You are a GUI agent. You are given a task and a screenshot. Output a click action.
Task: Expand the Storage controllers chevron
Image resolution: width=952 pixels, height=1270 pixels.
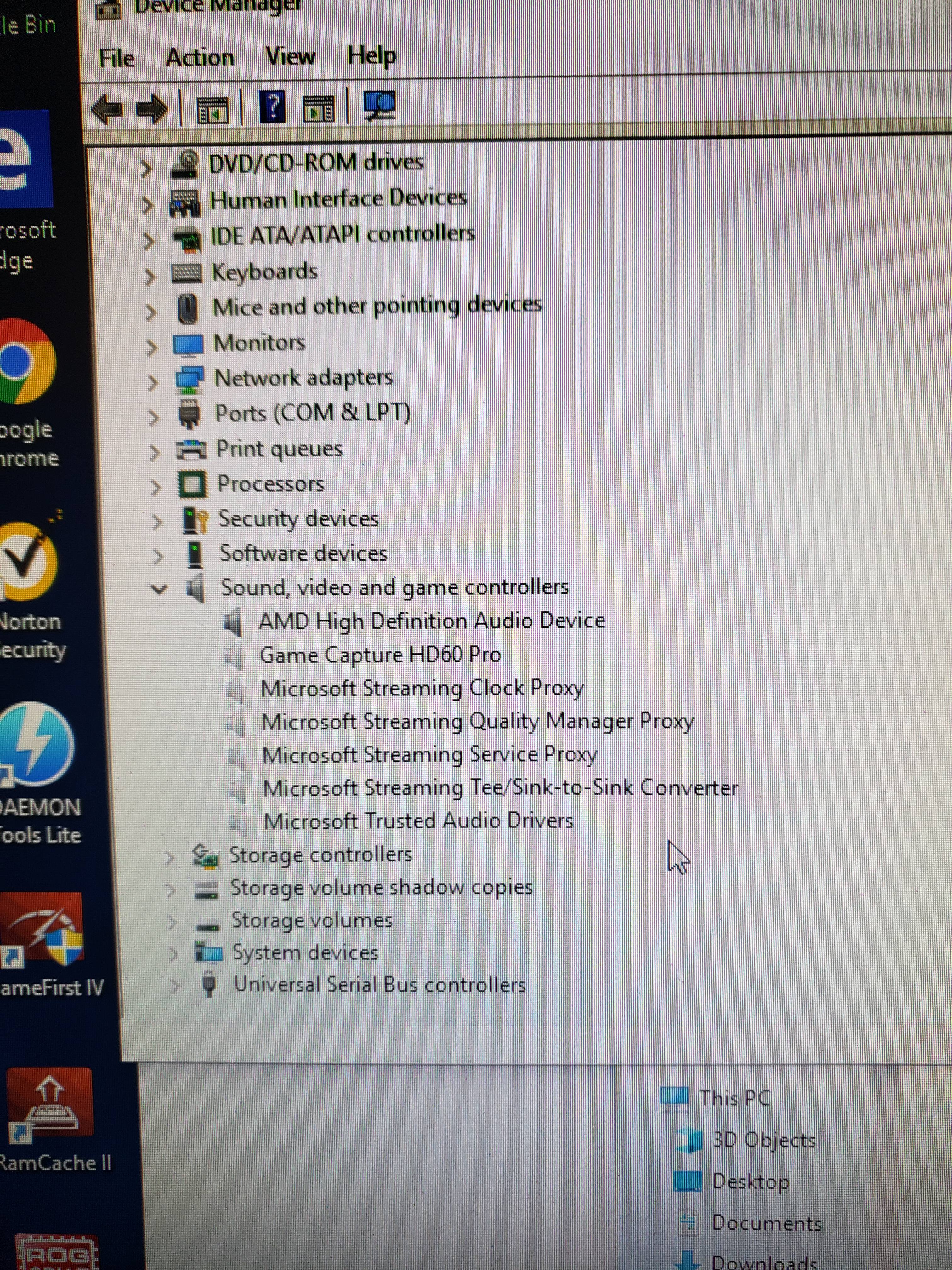169,858
